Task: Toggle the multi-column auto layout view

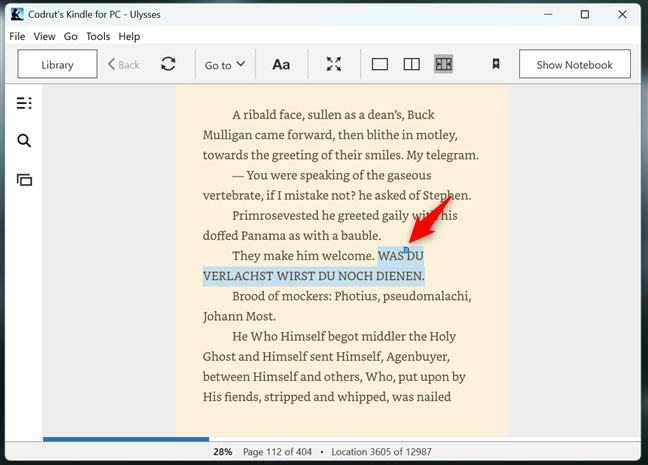Action: coord(443,65)
